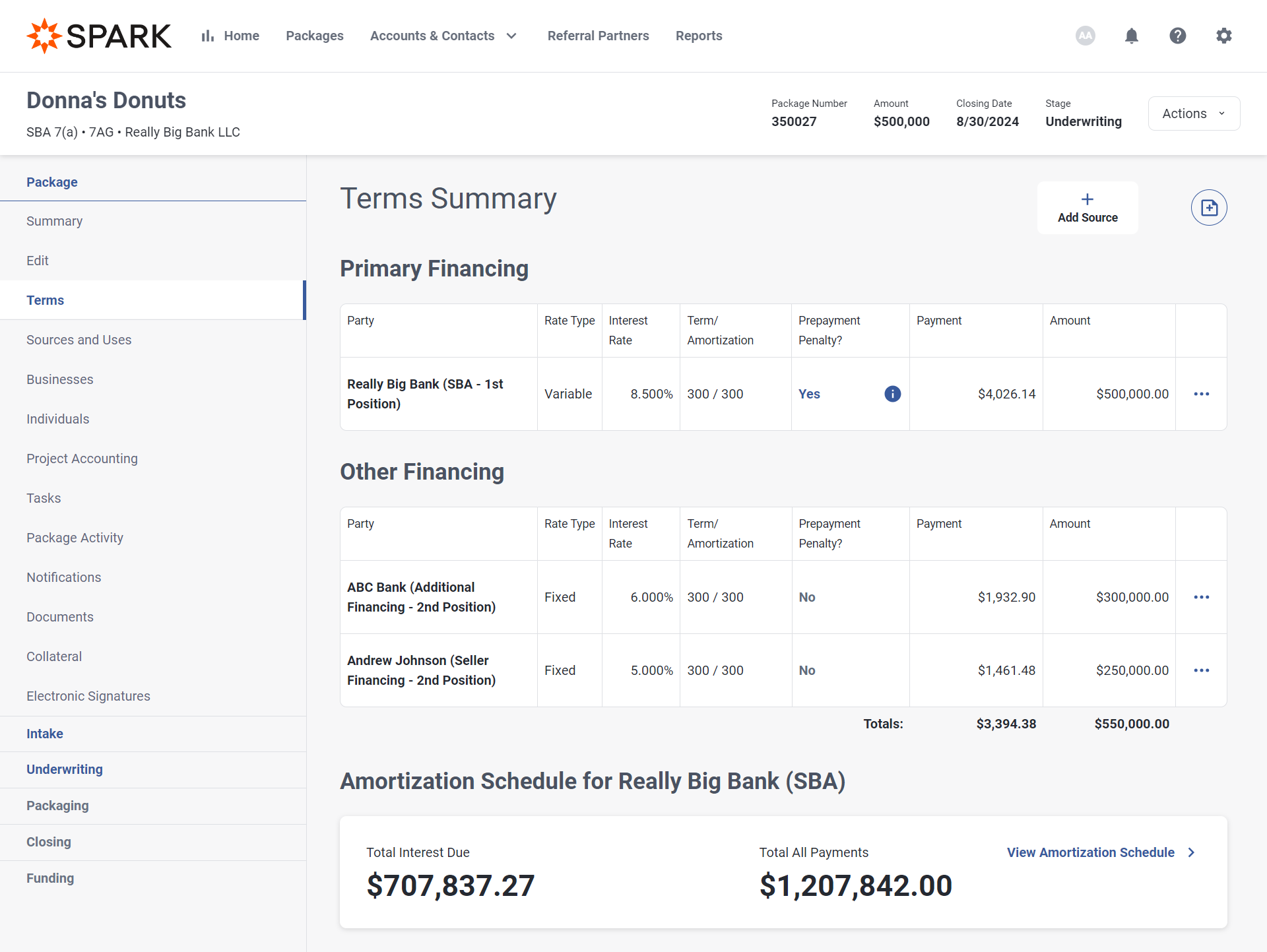
Task: Go to Home in top navigation
Action: [x=242, y=36]
